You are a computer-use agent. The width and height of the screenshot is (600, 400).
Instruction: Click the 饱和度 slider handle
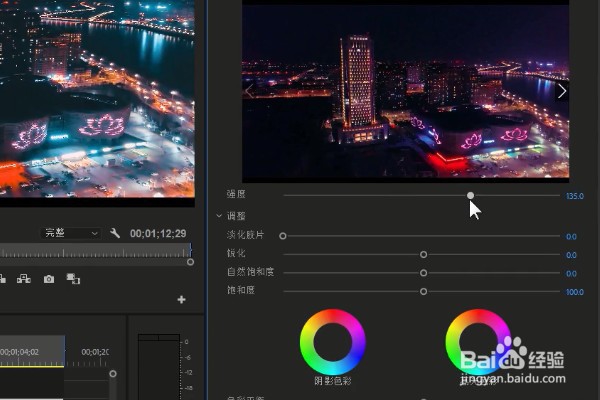click(x=423, y=292)
